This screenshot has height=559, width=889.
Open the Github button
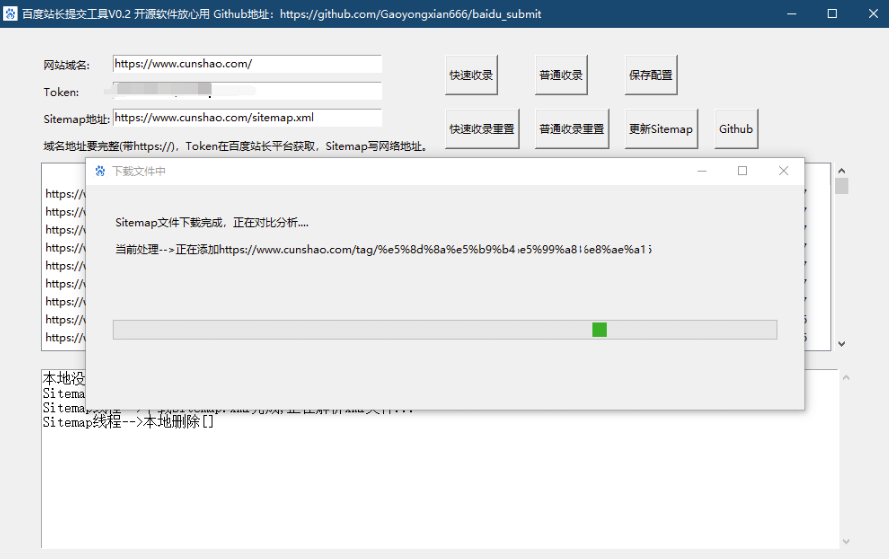coord(735,129)
